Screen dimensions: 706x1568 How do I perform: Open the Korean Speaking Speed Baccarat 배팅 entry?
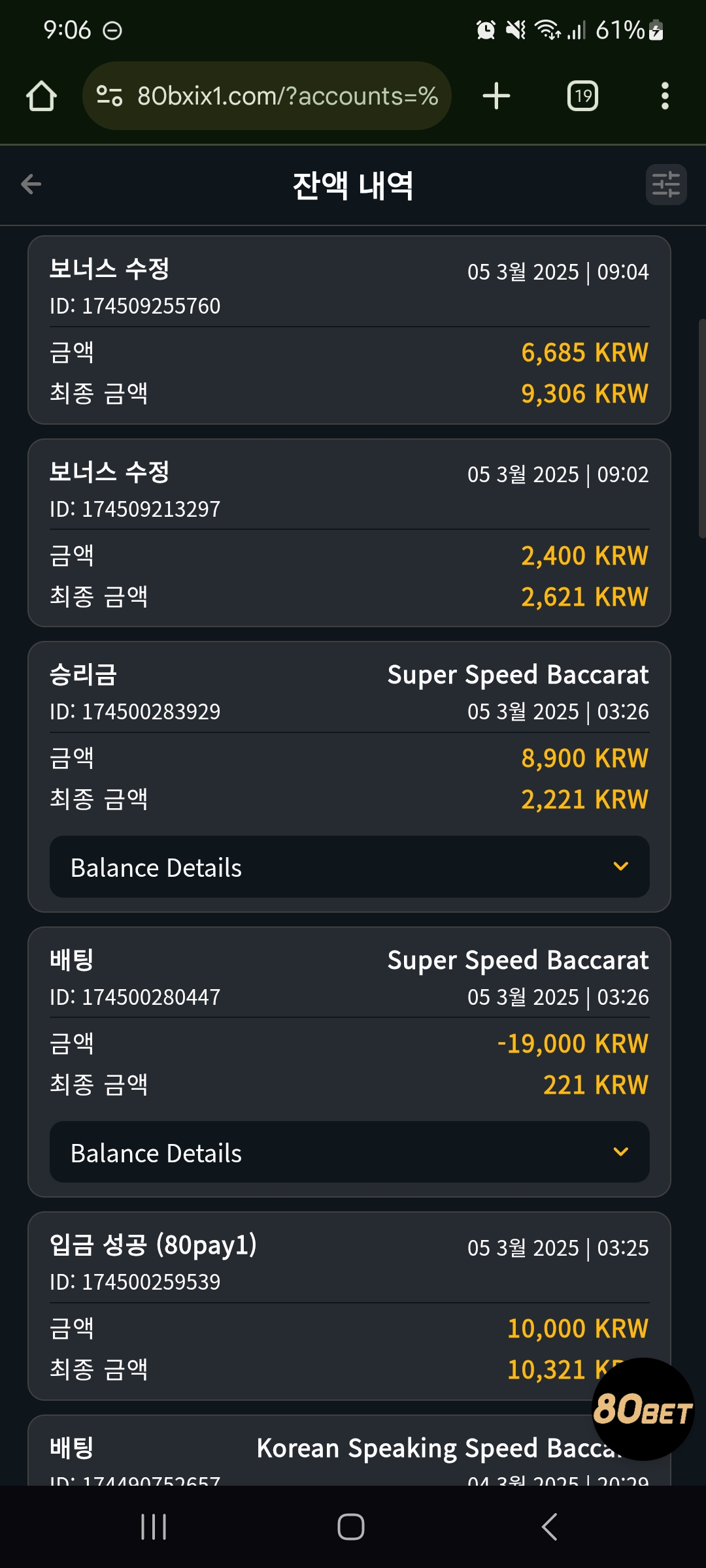pos(349,1450)
